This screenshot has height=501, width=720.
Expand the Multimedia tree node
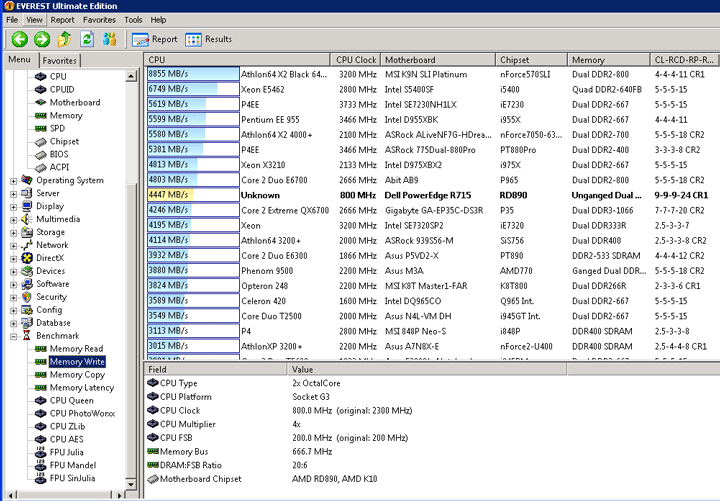pyautogui.click(x=13, y=220)
